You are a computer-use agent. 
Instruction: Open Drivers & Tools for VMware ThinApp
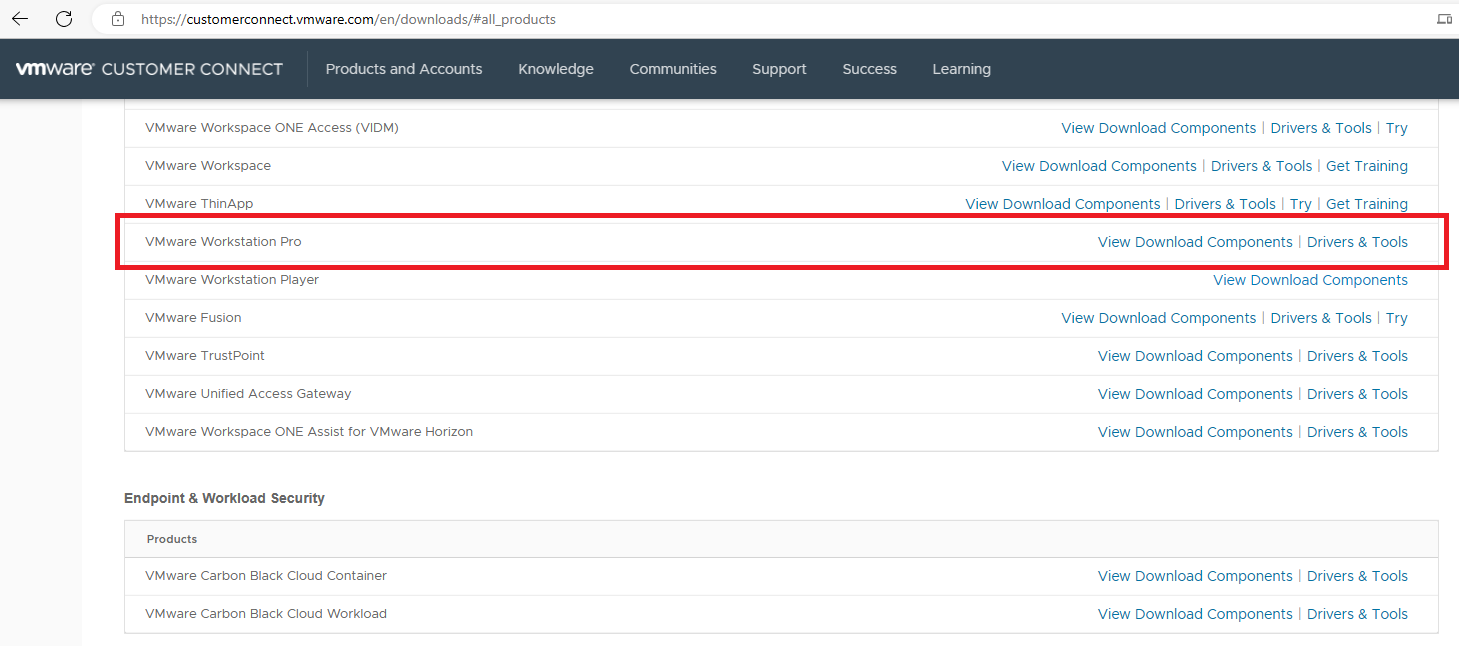(1225, 204)
